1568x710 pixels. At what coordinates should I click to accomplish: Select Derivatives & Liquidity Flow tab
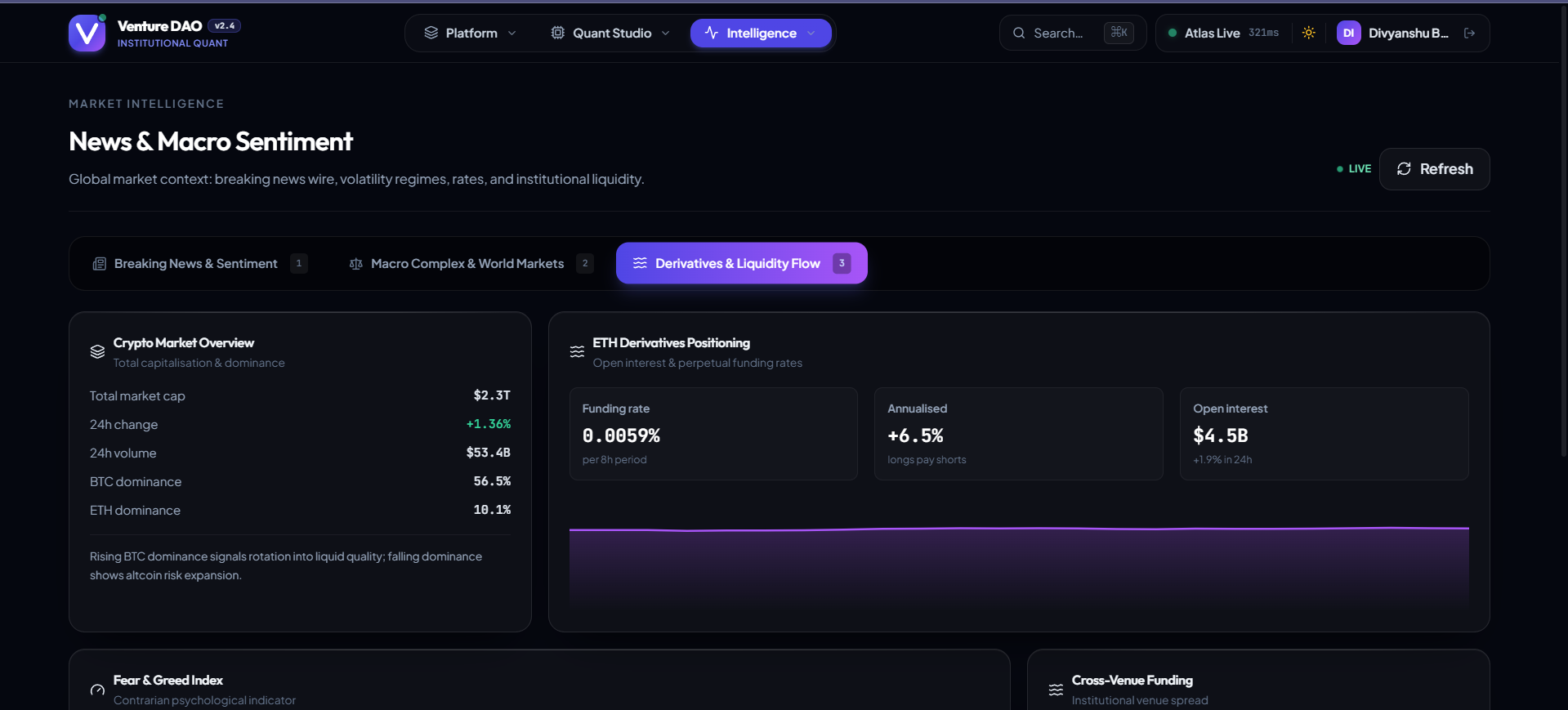(x=742, y=263)
